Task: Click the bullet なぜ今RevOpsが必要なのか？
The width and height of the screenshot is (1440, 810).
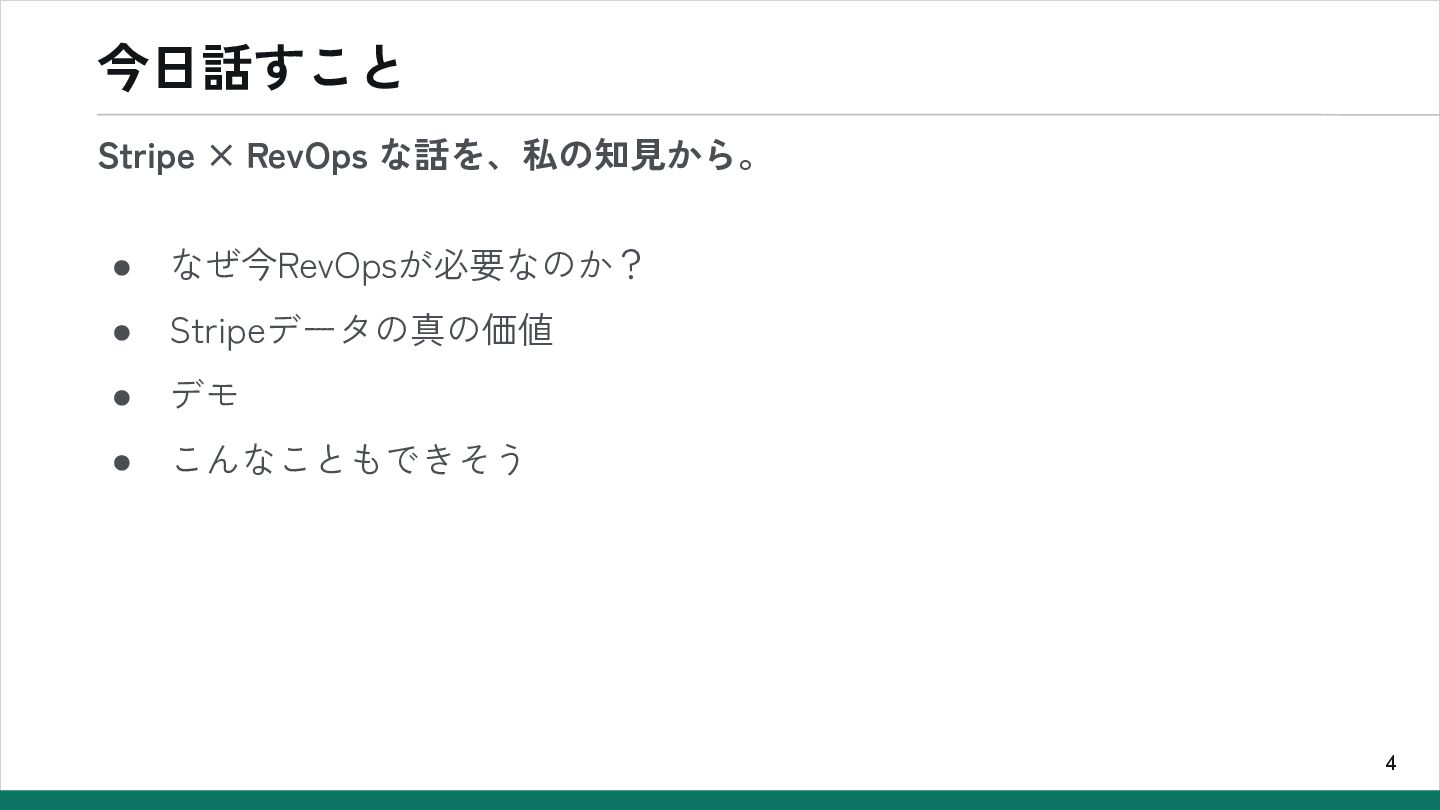Action: 406,266
